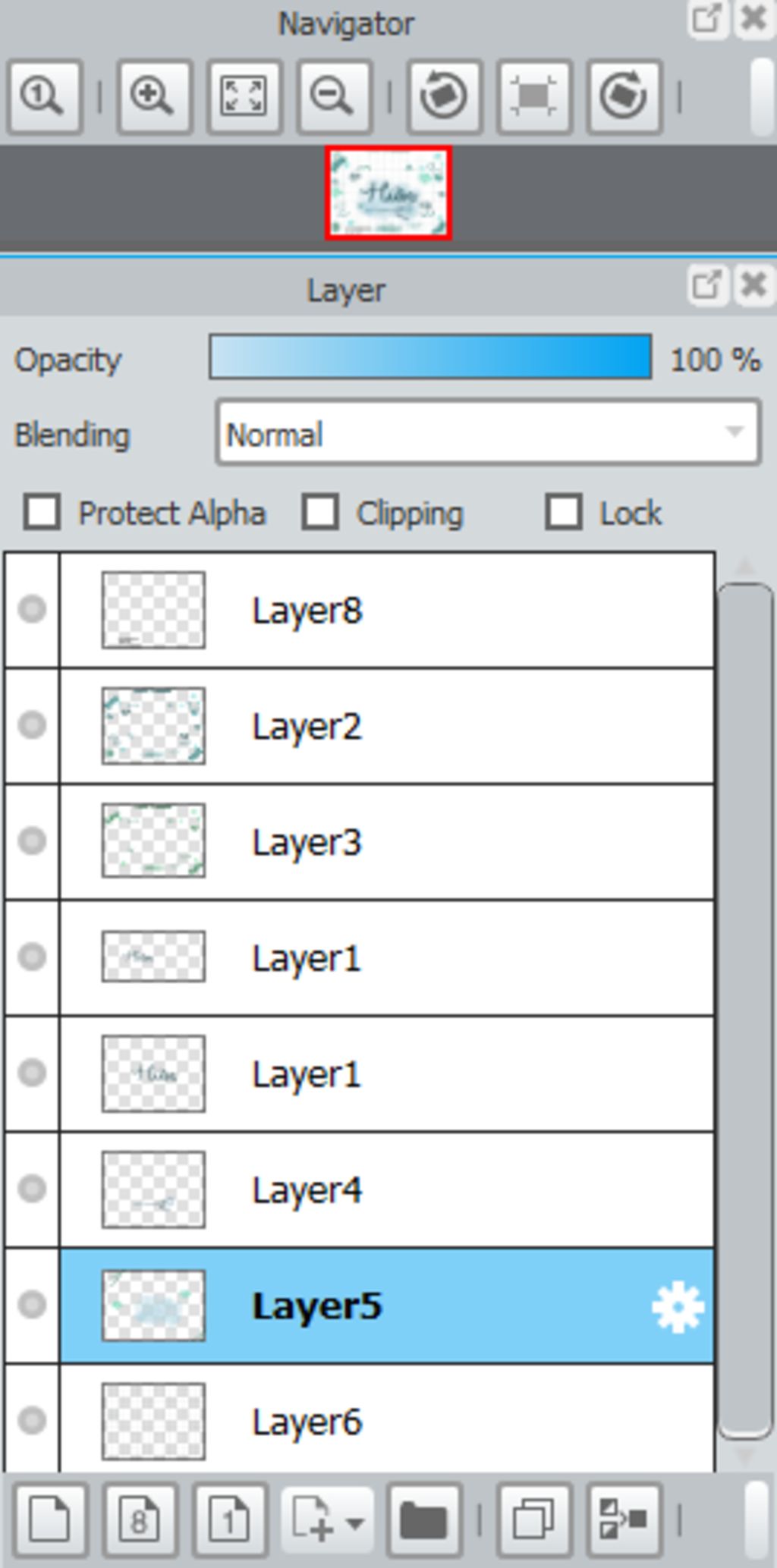Reset canvas rotation in Navigator
The width and height of the screenshot is (777, 1568).
[534, 96]
